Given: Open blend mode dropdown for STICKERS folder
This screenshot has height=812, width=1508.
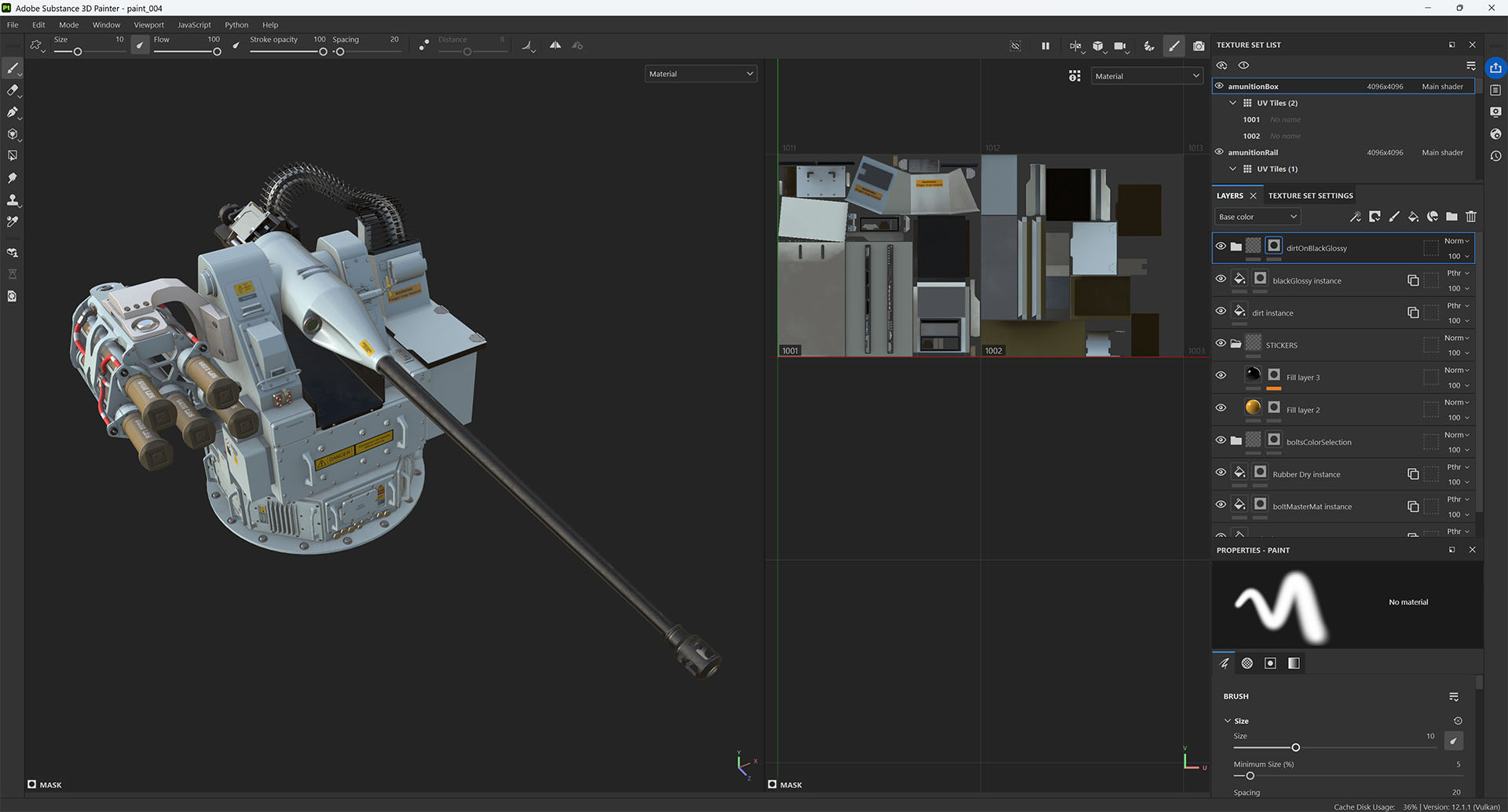Looking at the screenshot, I should pos(1456,338).
